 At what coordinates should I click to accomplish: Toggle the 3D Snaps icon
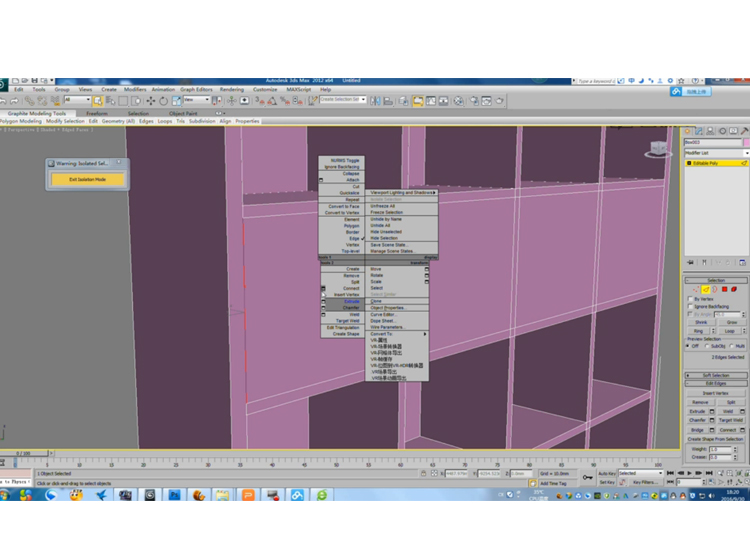pyautogui.click(x=260, y=100)
